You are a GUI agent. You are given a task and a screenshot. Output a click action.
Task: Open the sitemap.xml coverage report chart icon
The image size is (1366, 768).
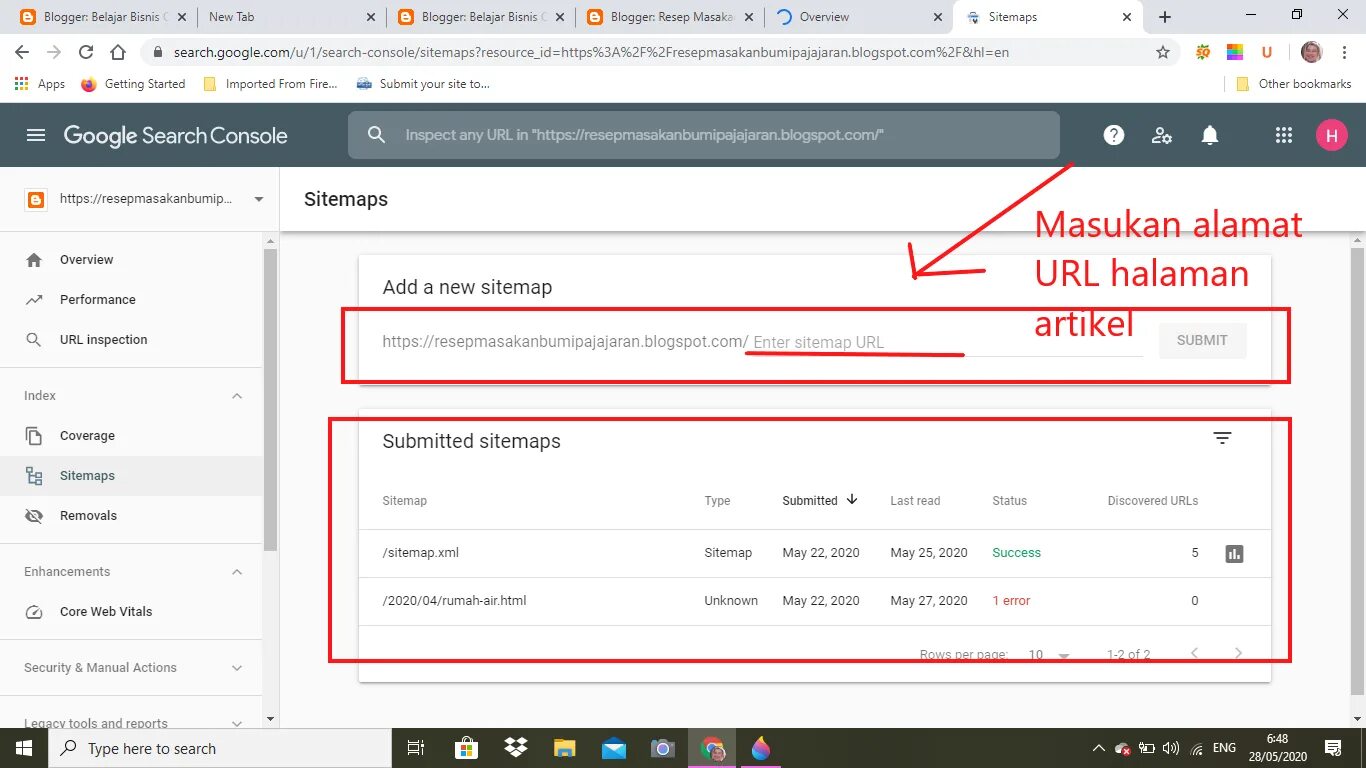(1234, 553)
